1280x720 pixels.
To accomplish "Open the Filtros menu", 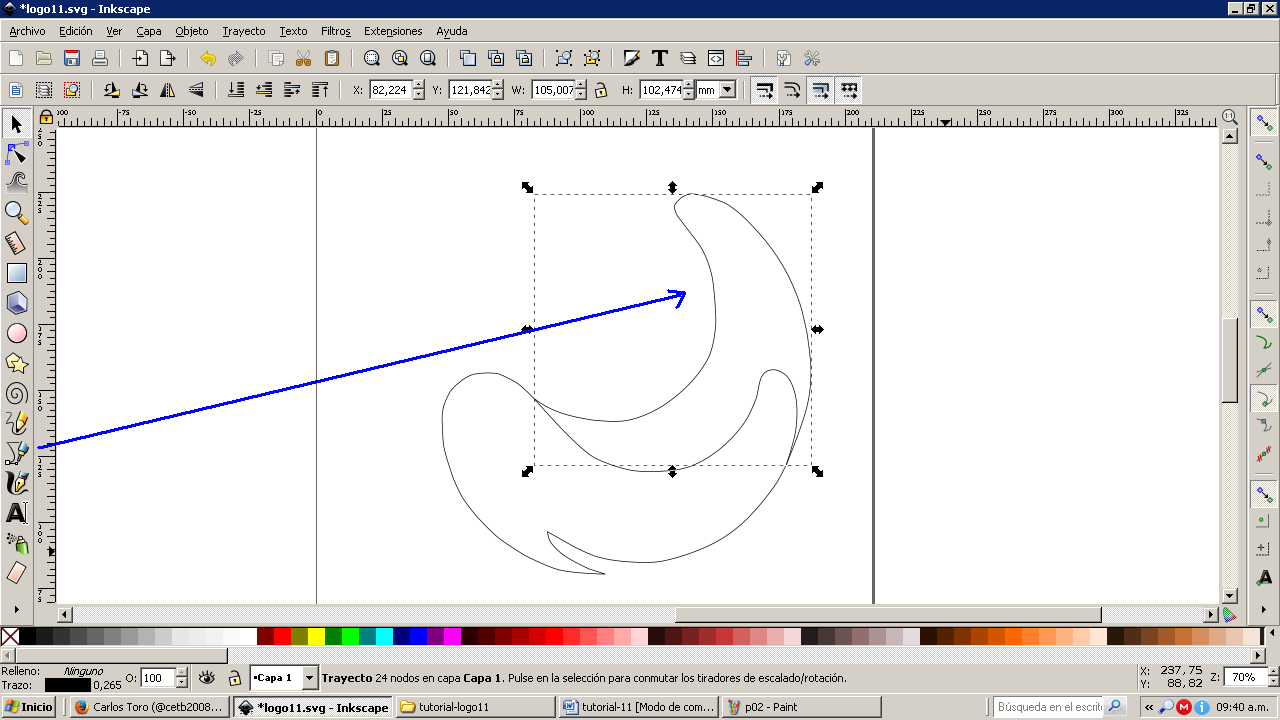I will click(x=336, y=31).
